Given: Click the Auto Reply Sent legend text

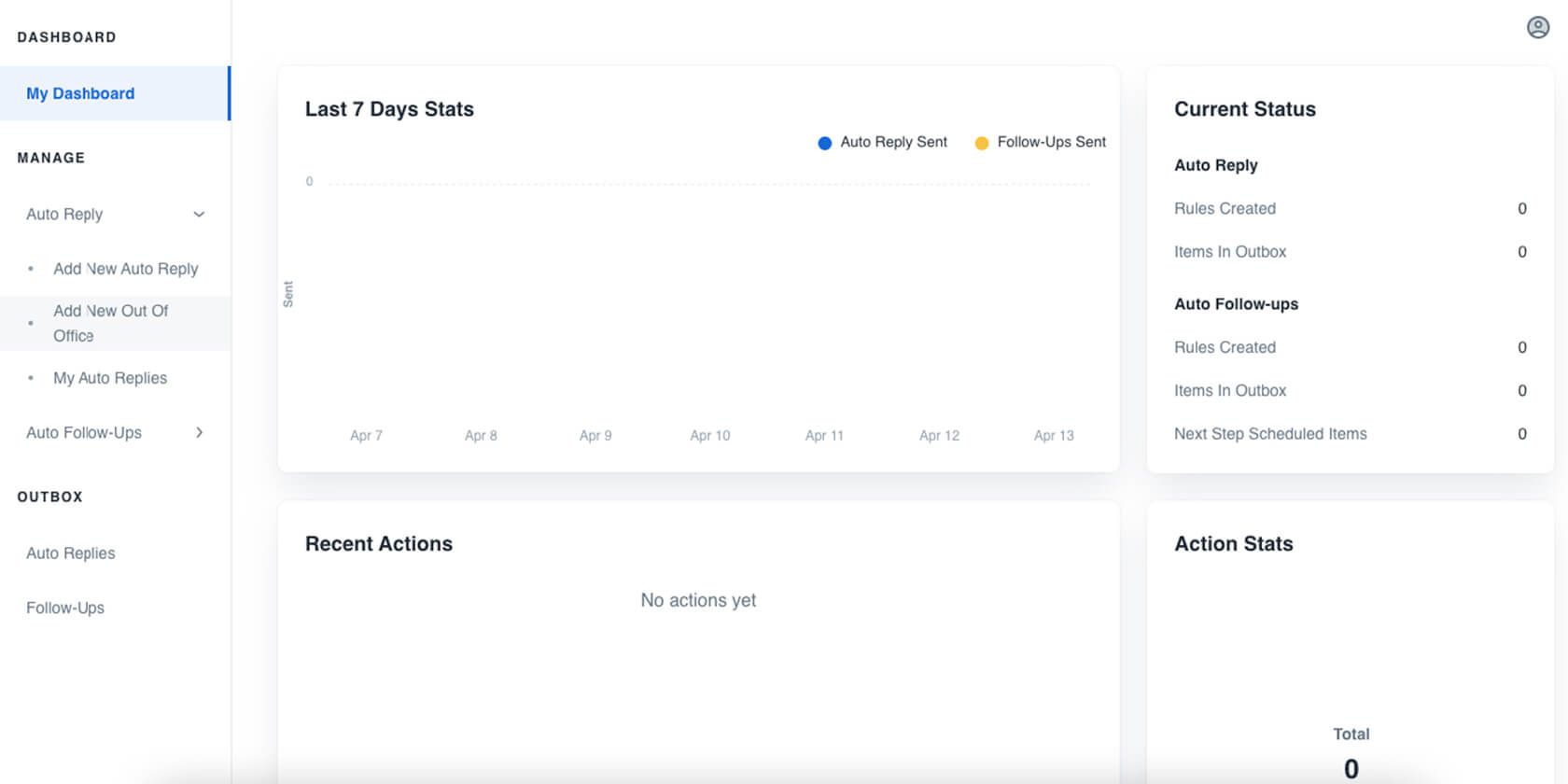Looking at the screenshot, I should 893,142.
